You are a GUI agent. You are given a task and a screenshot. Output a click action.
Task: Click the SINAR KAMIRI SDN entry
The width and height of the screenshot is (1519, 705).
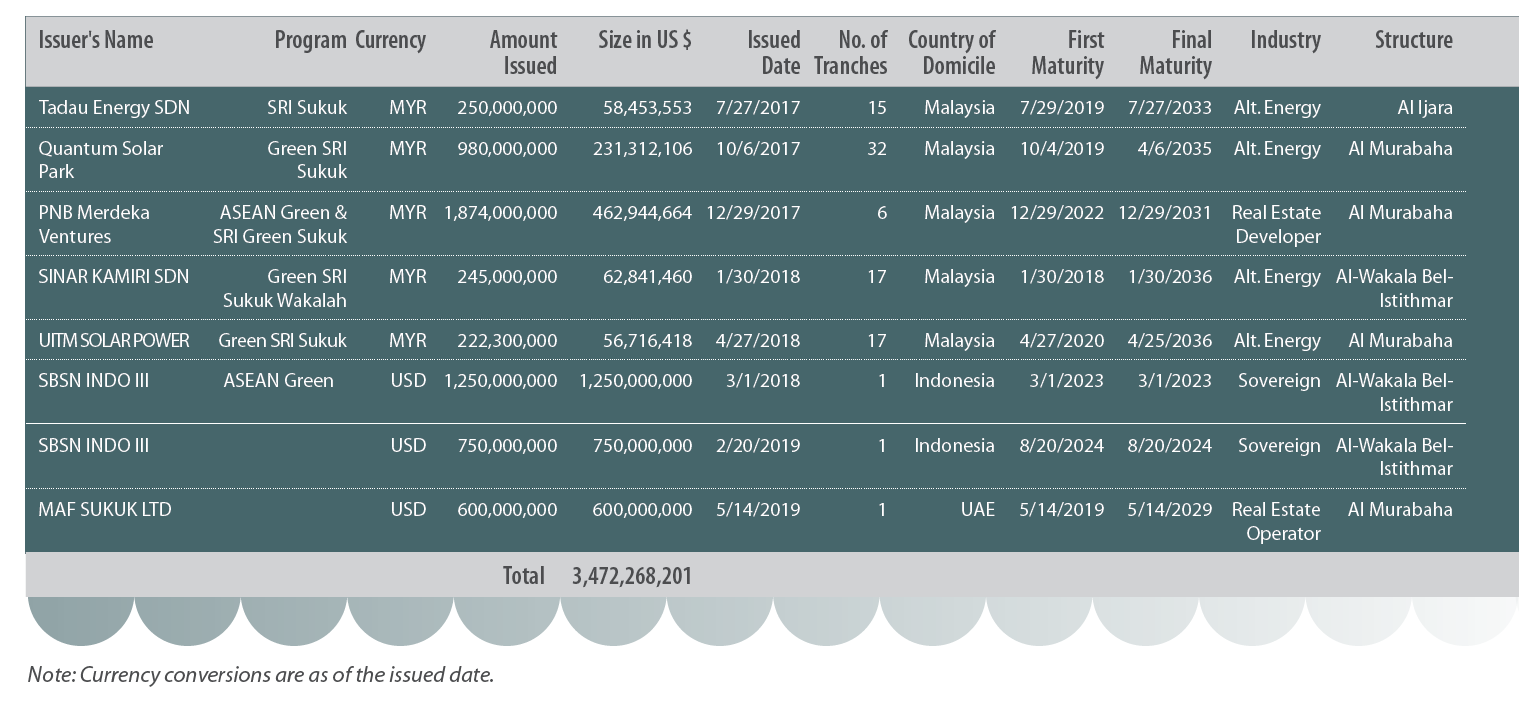pyautogui.click(x=114, y=276)
